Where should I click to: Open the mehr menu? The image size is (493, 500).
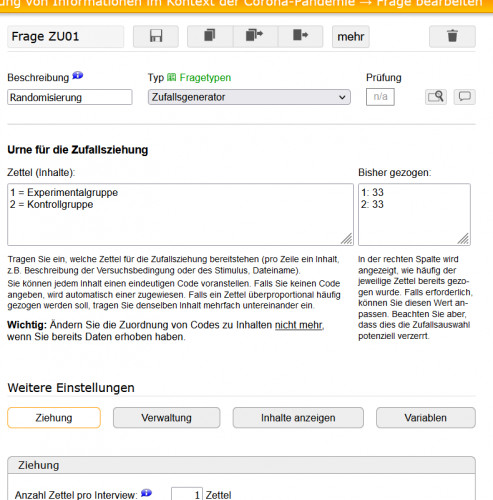(351, 36)
